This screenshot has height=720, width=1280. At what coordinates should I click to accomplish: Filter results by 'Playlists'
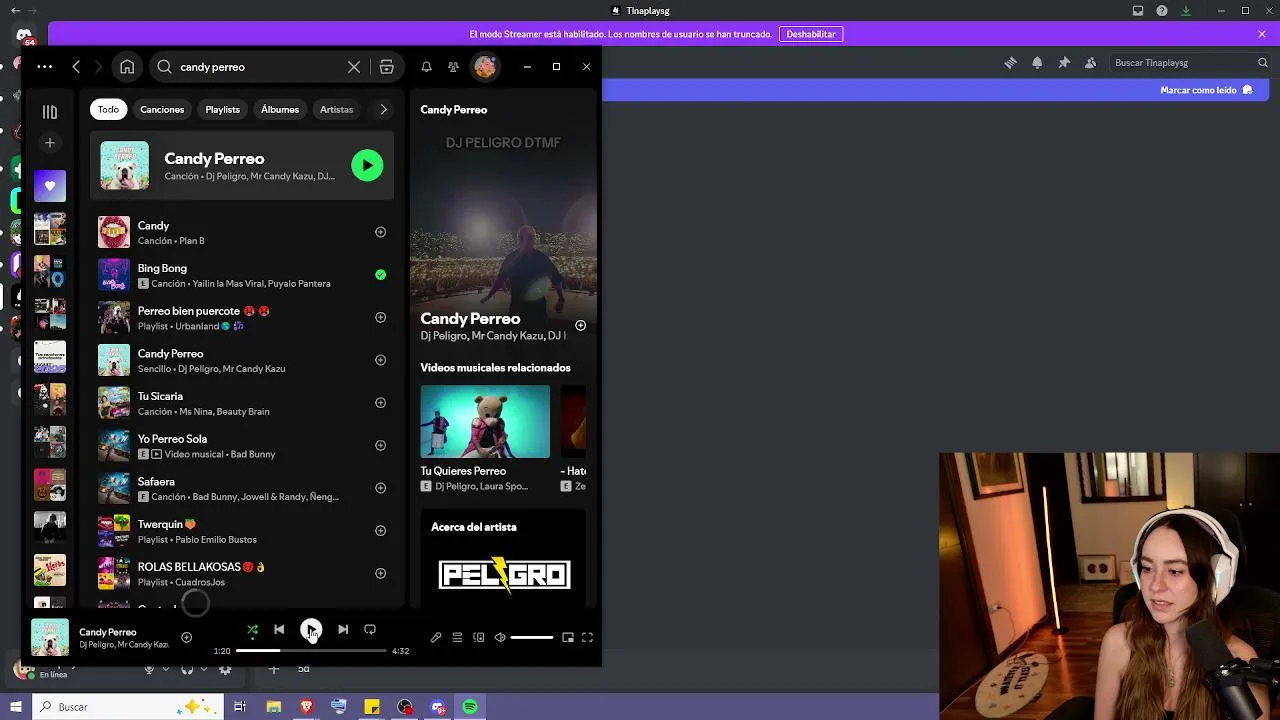[x=222, y=109]
